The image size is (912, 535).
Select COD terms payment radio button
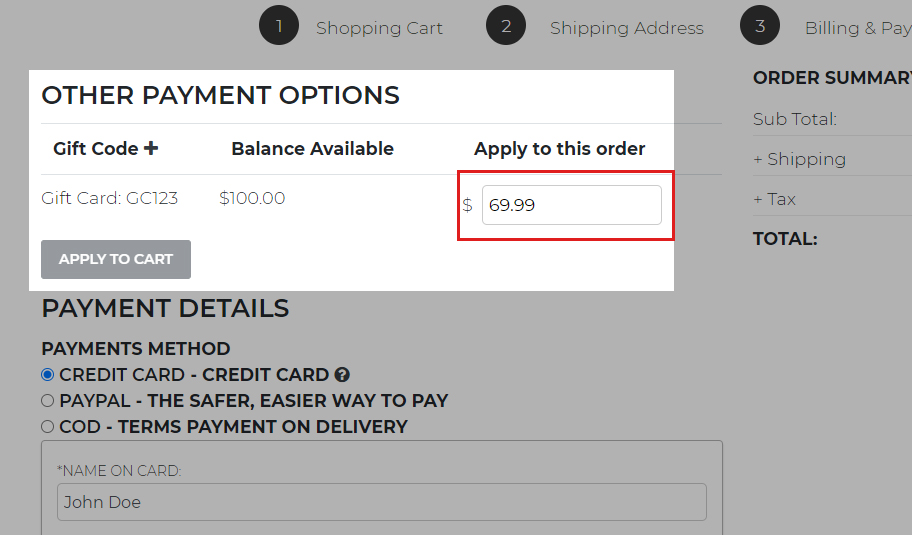pyautogui.click(x=47, y=426)
